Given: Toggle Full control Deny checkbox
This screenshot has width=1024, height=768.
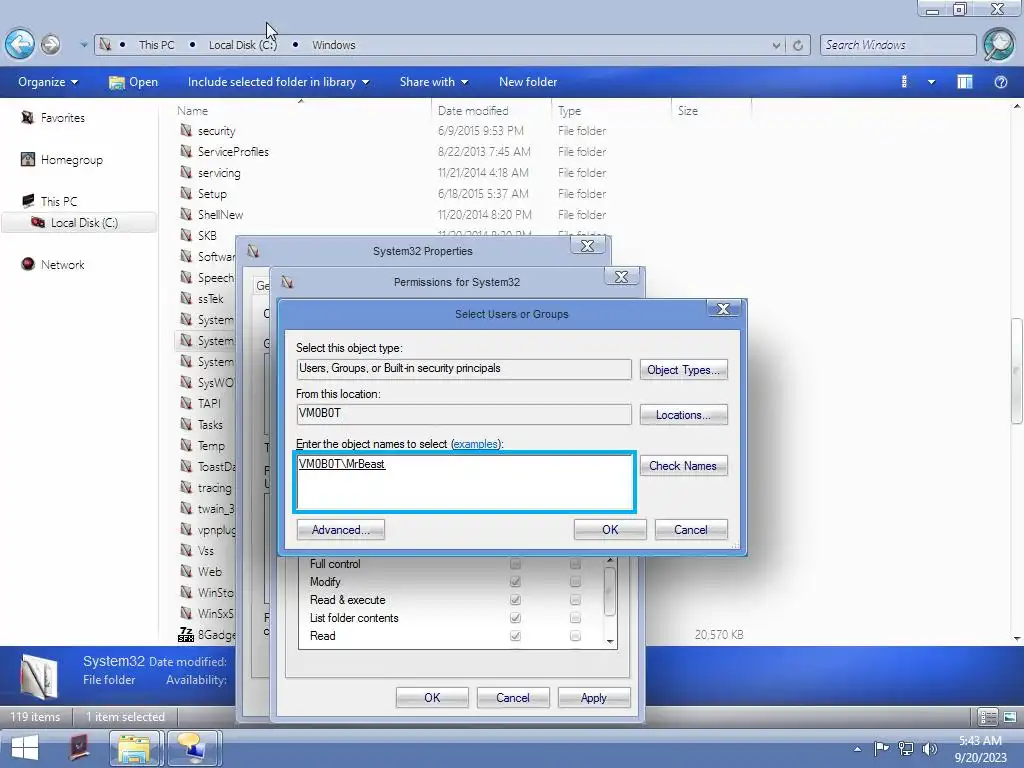Looking at the screenshot, I should tap(575, 564).
